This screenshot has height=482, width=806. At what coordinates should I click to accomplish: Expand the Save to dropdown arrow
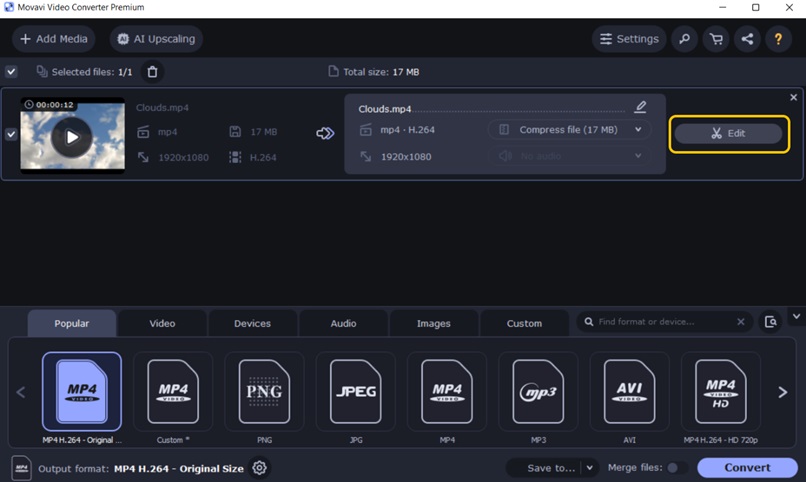pyautogui.click(x=590, y=468)
